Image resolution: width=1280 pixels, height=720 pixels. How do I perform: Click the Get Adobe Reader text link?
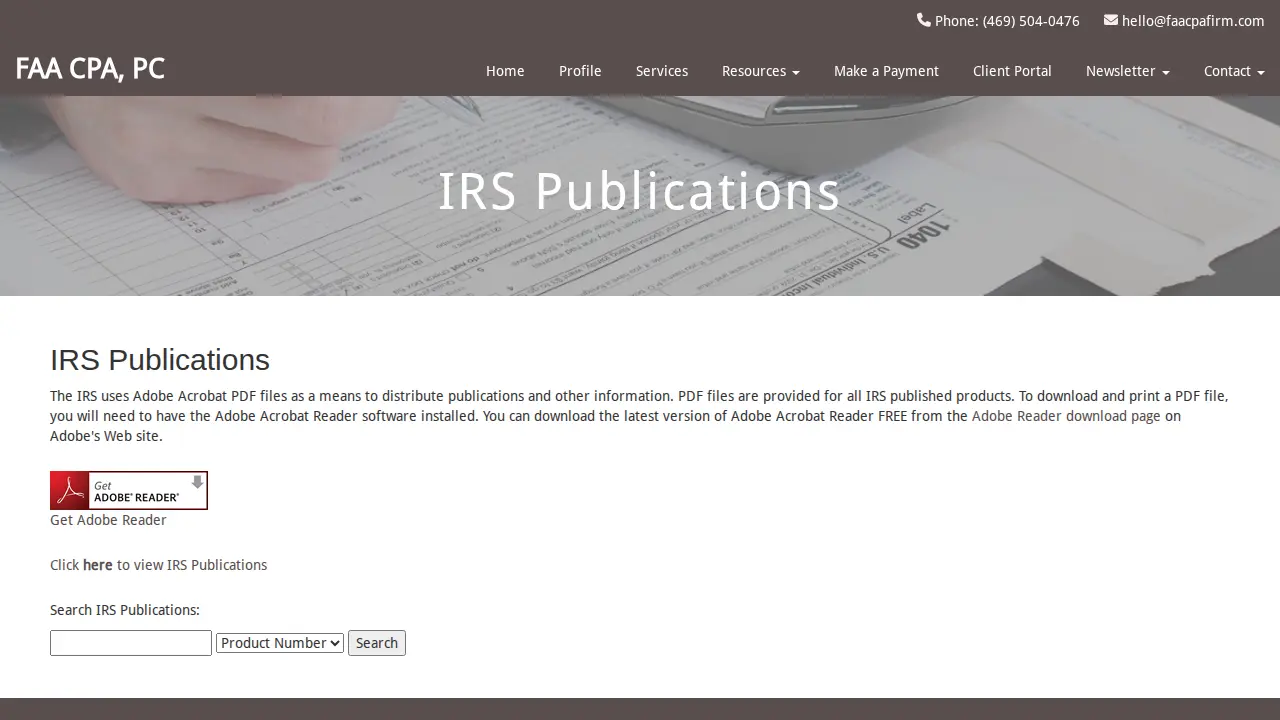click(108, 520)
